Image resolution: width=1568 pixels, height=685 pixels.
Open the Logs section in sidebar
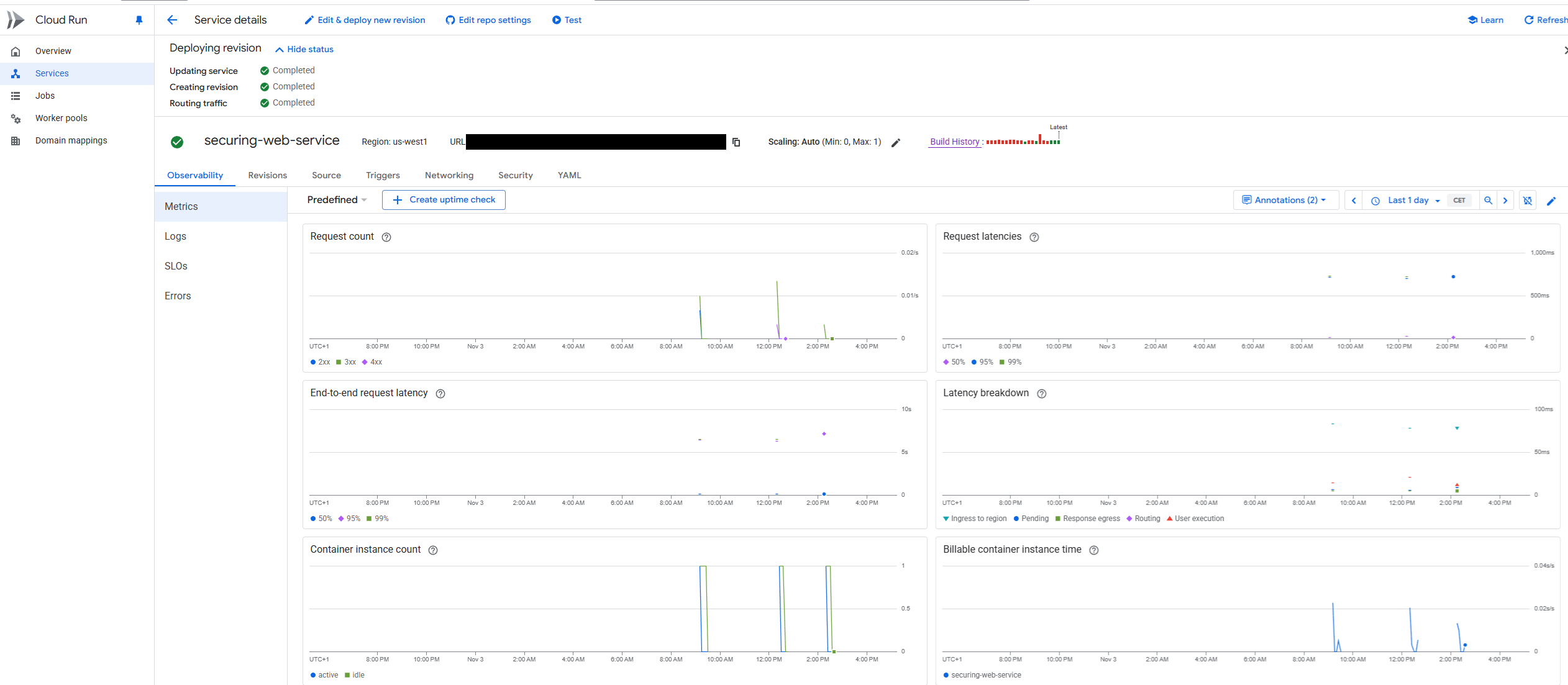tap(175, 236)
